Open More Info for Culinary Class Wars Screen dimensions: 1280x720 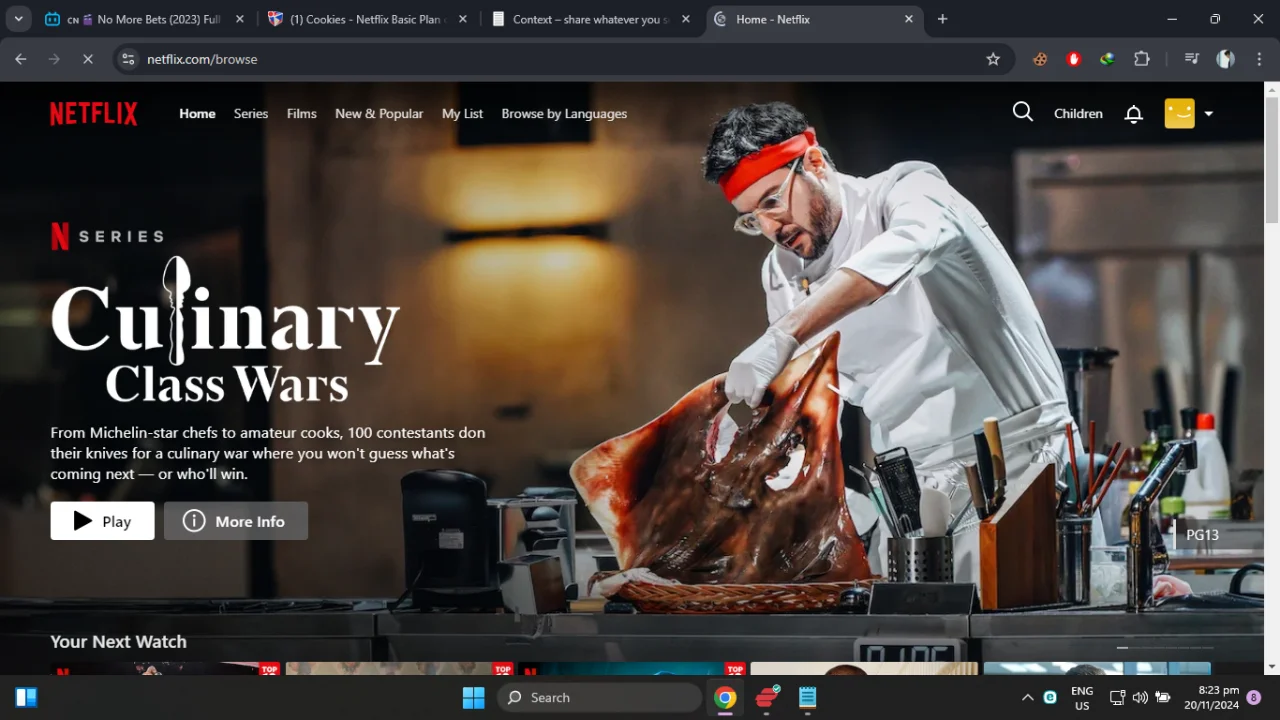pos(236,521)
